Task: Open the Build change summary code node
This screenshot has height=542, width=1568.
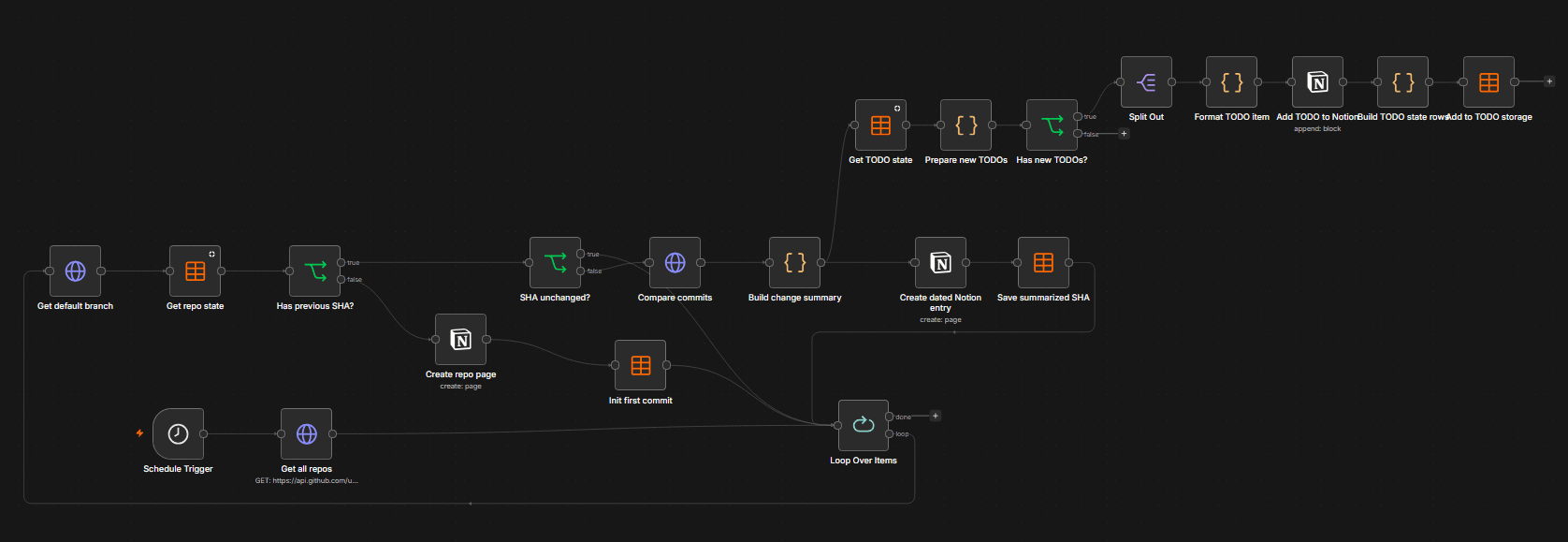Action: pos(794,262)
